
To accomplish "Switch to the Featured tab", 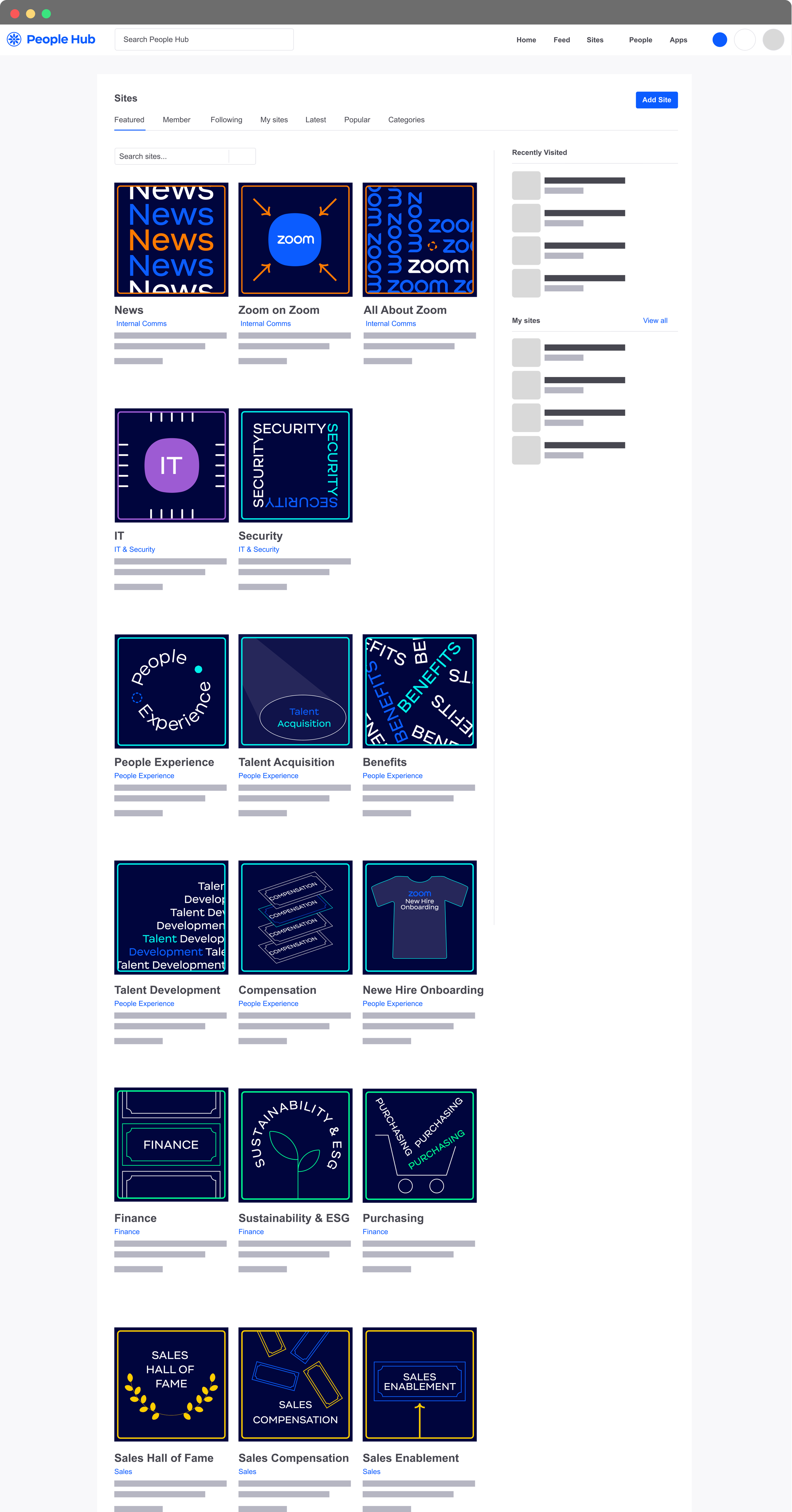I will [129, 120].
